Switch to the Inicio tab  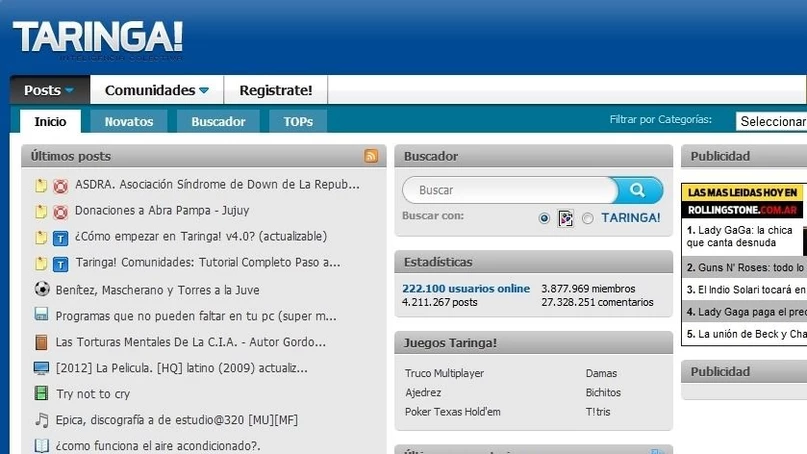[50, 121]
